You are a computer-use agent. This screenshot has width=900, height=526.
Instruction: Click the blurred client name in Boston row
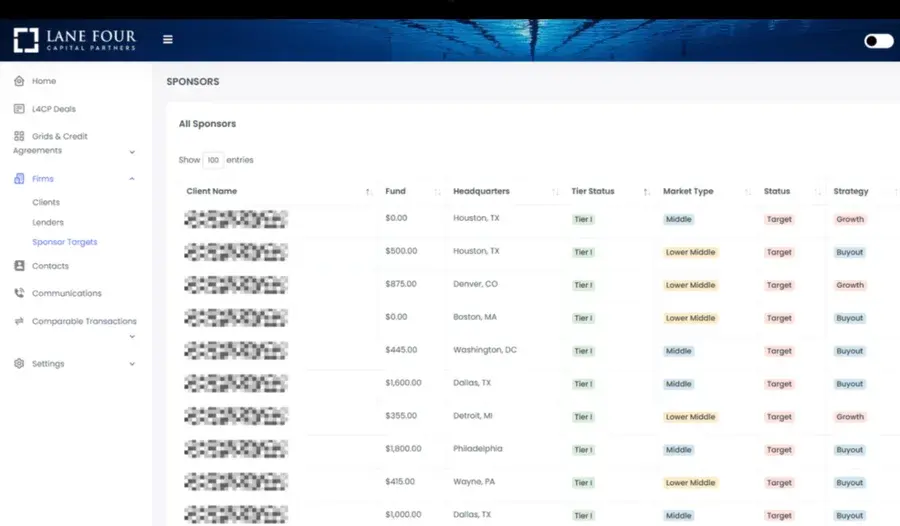(x=235, y=318)
